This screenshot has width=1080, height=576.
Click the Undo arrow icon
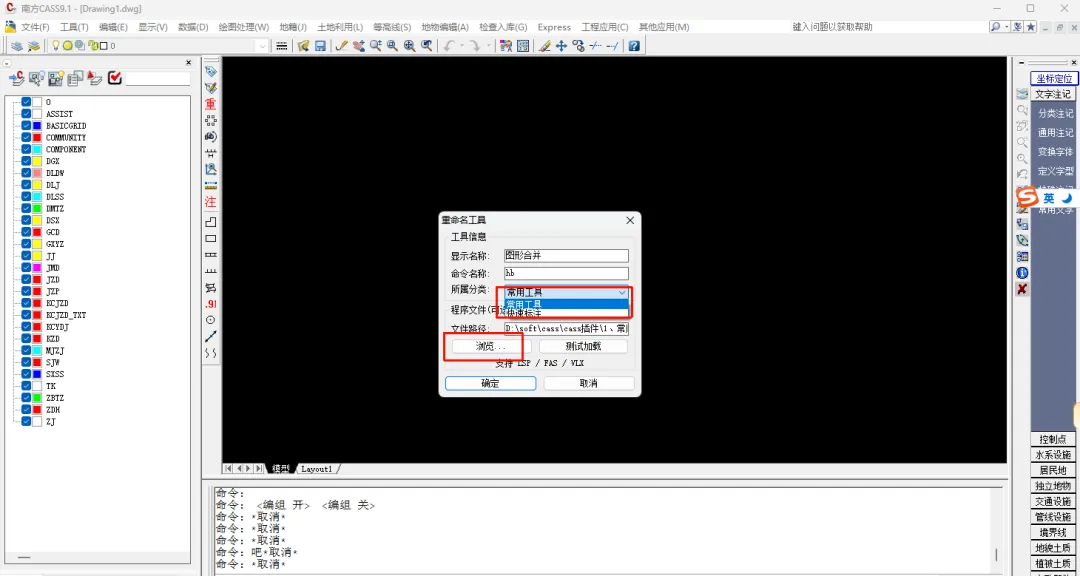pos(448,46)
